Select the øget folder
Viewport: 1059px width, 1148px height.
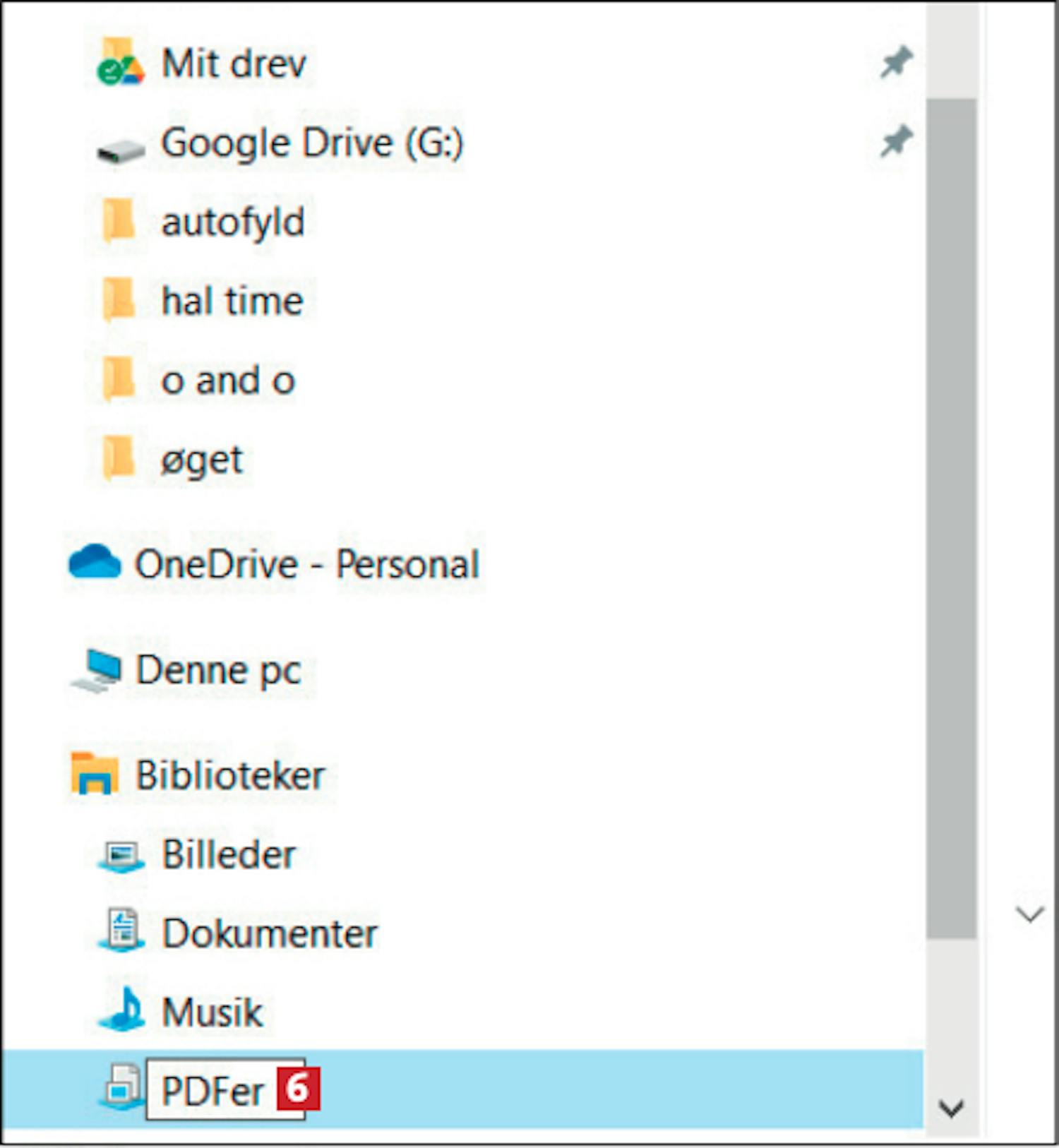(x=201, y=460)
